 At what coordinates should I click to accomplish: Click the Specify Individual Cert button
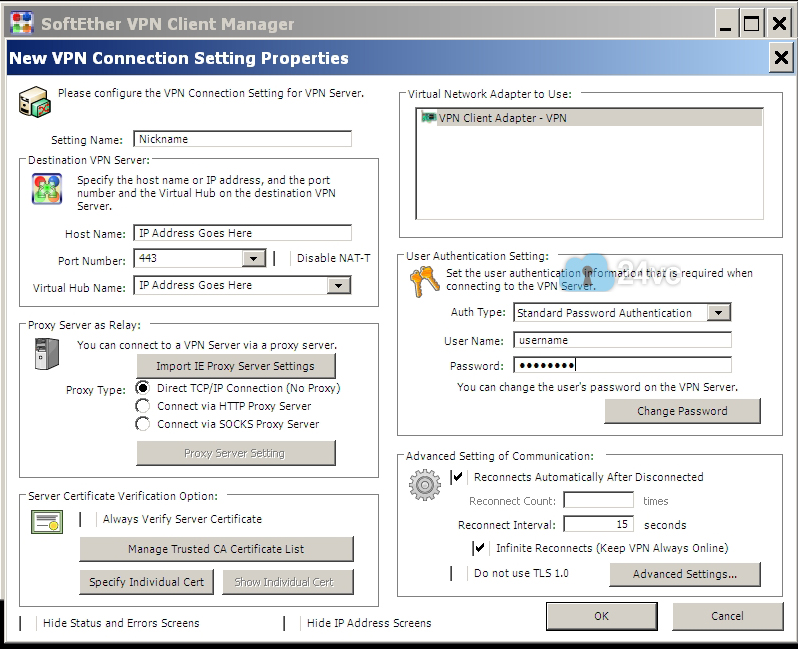tap(147, 582)
